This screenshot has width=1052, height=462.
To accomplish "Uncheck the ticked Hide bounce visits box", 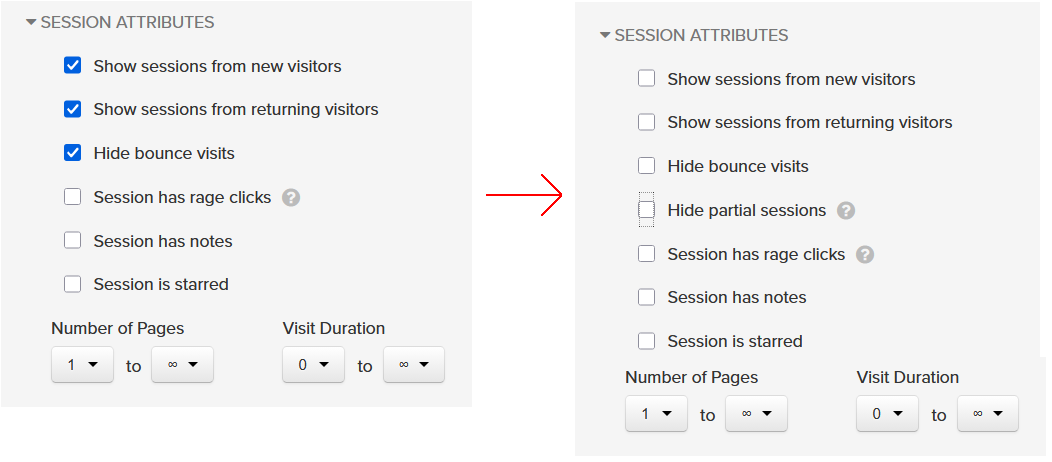I will [x=73, y=153].
